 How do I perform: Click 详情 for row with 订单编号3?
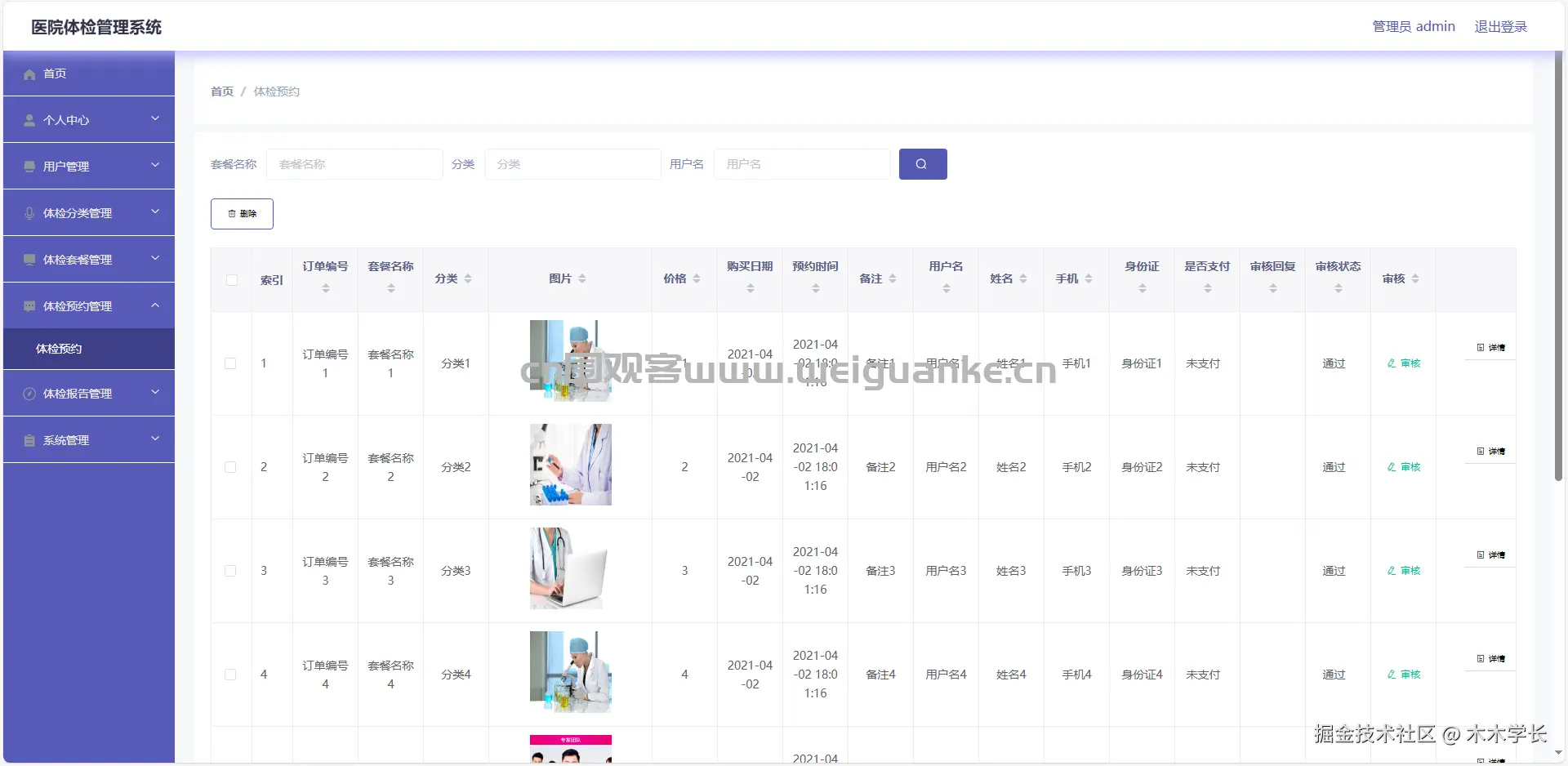(x=1490, y=555)
